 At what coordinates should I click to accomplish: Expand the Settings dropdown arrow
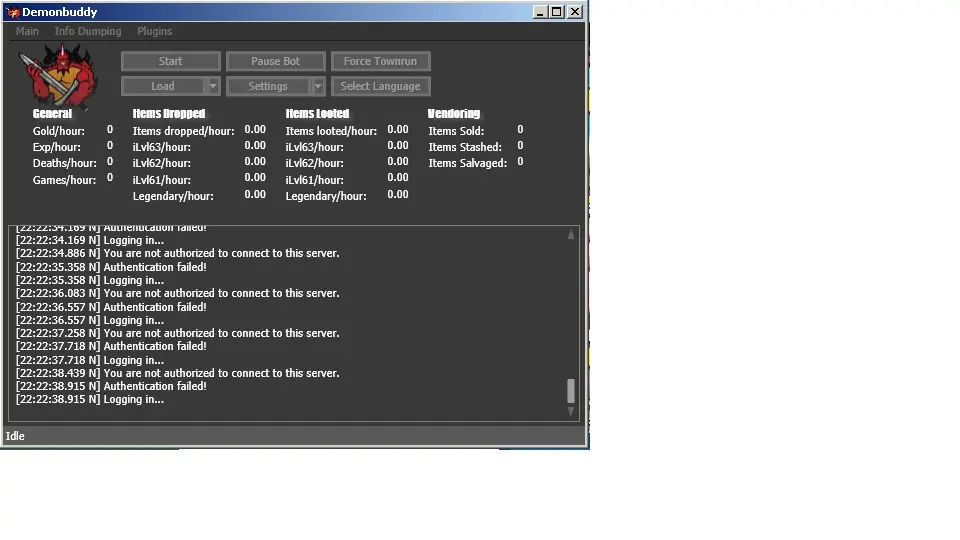tap(318, 86)
